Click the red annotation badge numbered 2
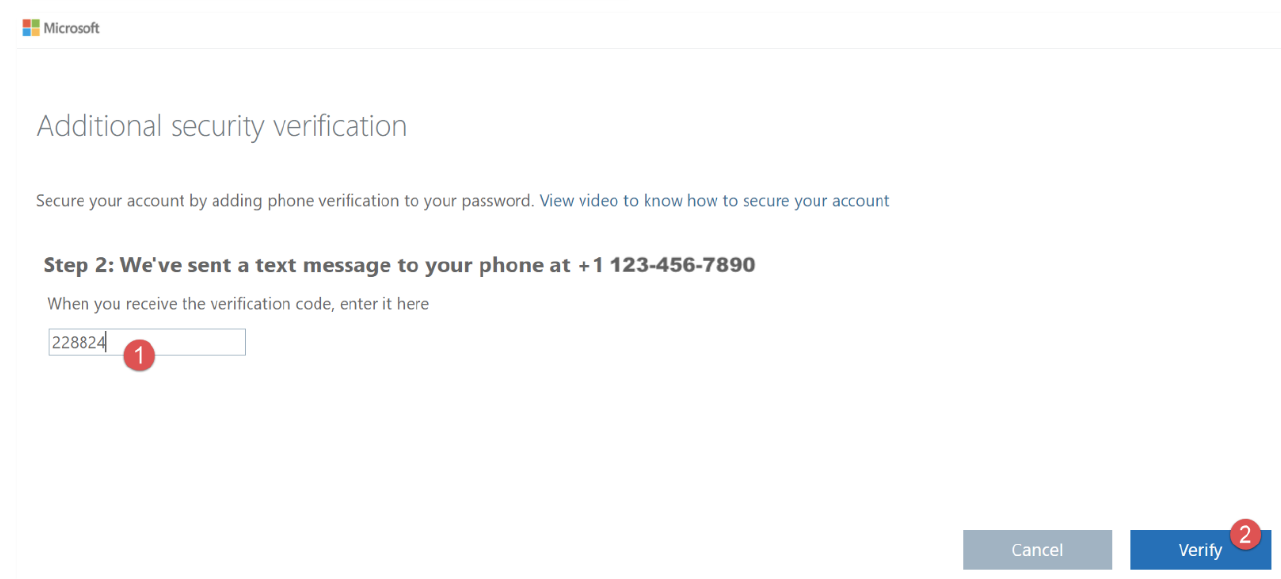The width and height of the screenshot is (1281, 579). pos(1245,533)
